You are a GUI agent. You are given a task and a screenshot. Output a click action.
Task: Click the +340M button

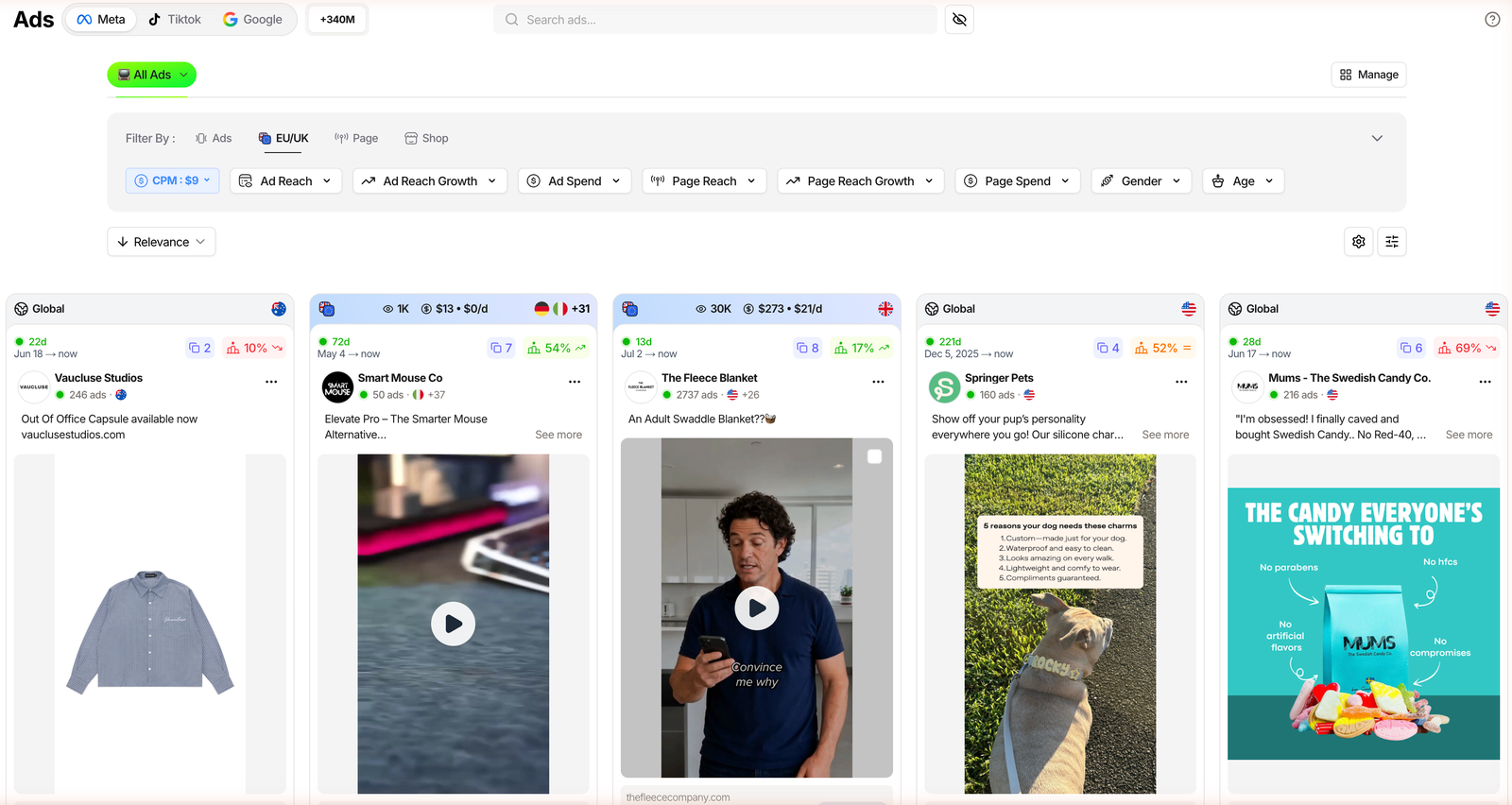pos(337,20)
